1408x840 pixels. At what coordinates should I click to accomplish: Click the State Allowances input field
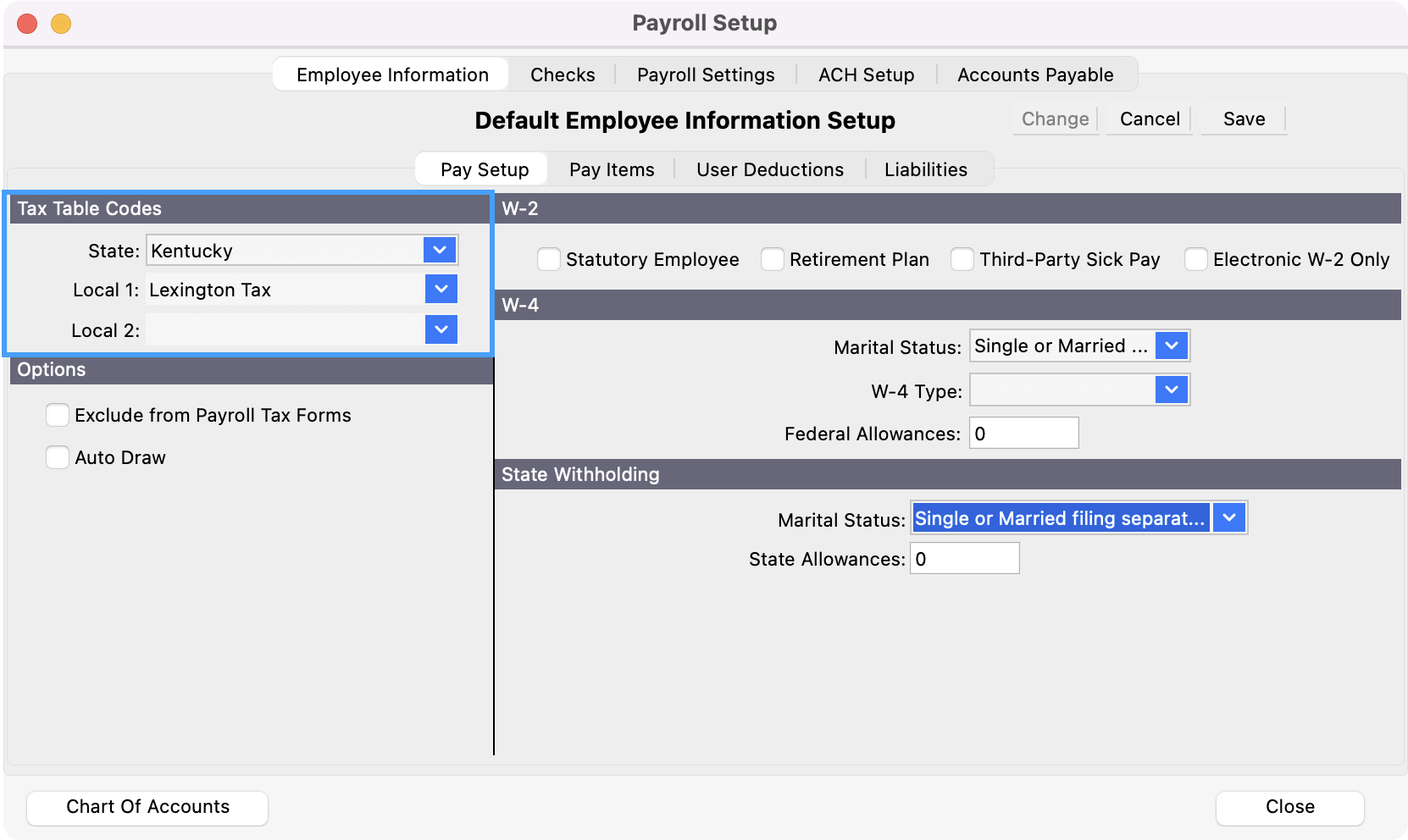(964, 559)
